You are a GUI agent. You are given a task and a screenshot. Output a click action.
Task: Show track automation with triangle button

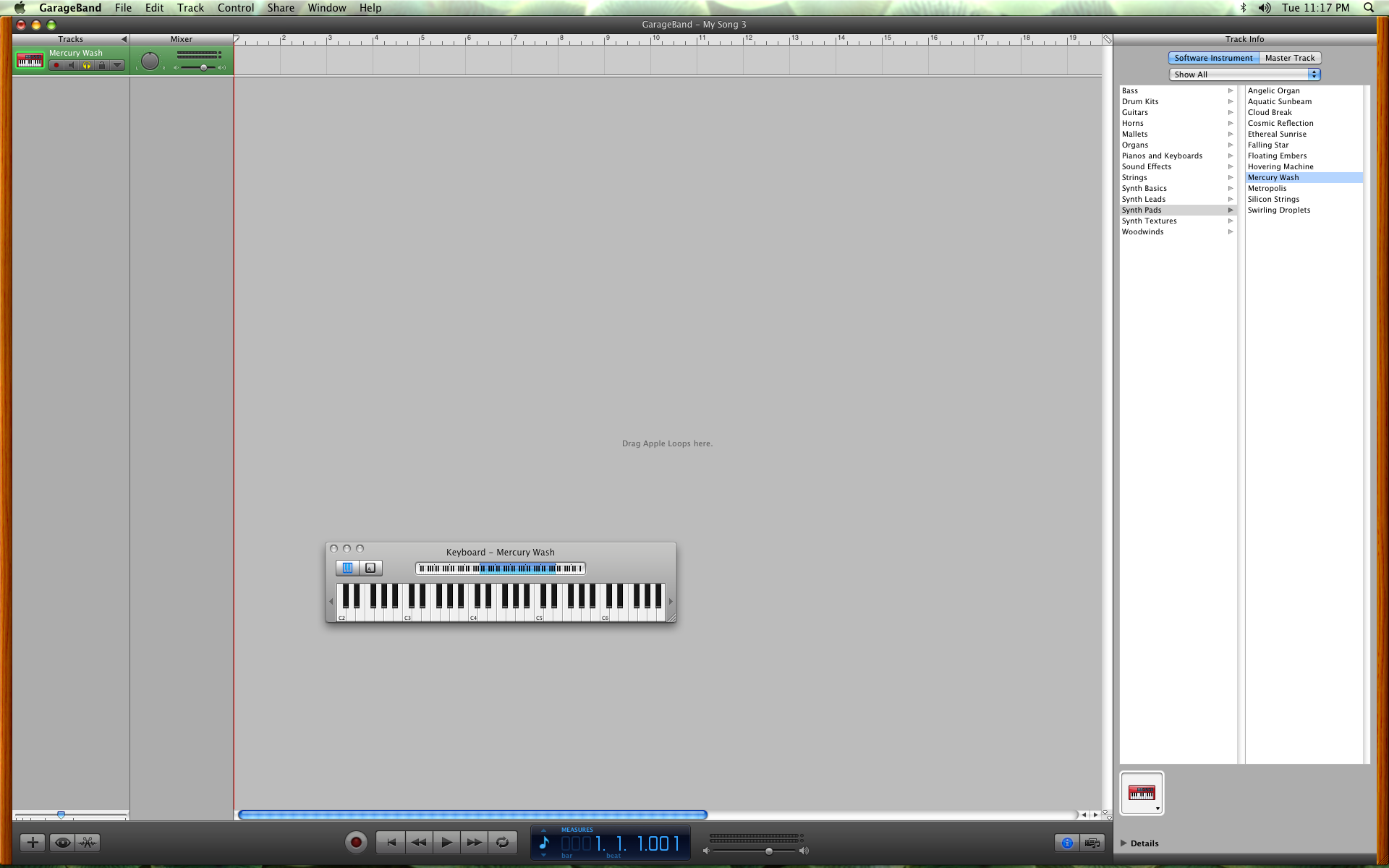117,66
